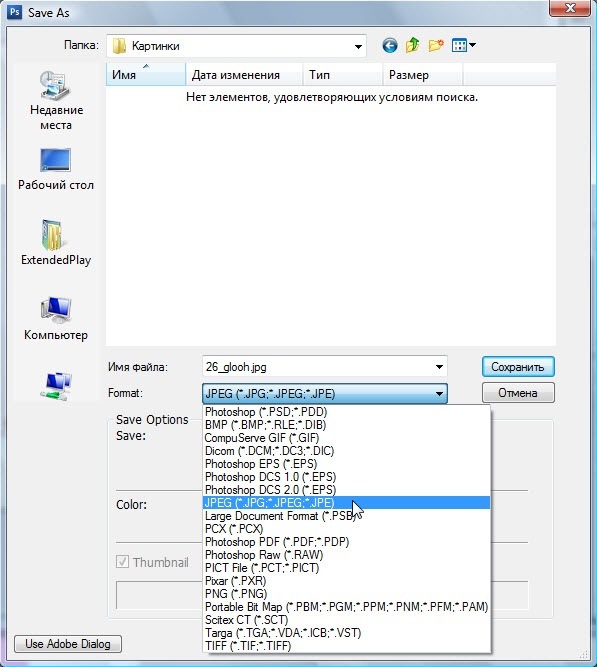The width and height of the screenshot is (597, 667).
Task: Choose Photoshop EPS format
Action: click(346, 464)
